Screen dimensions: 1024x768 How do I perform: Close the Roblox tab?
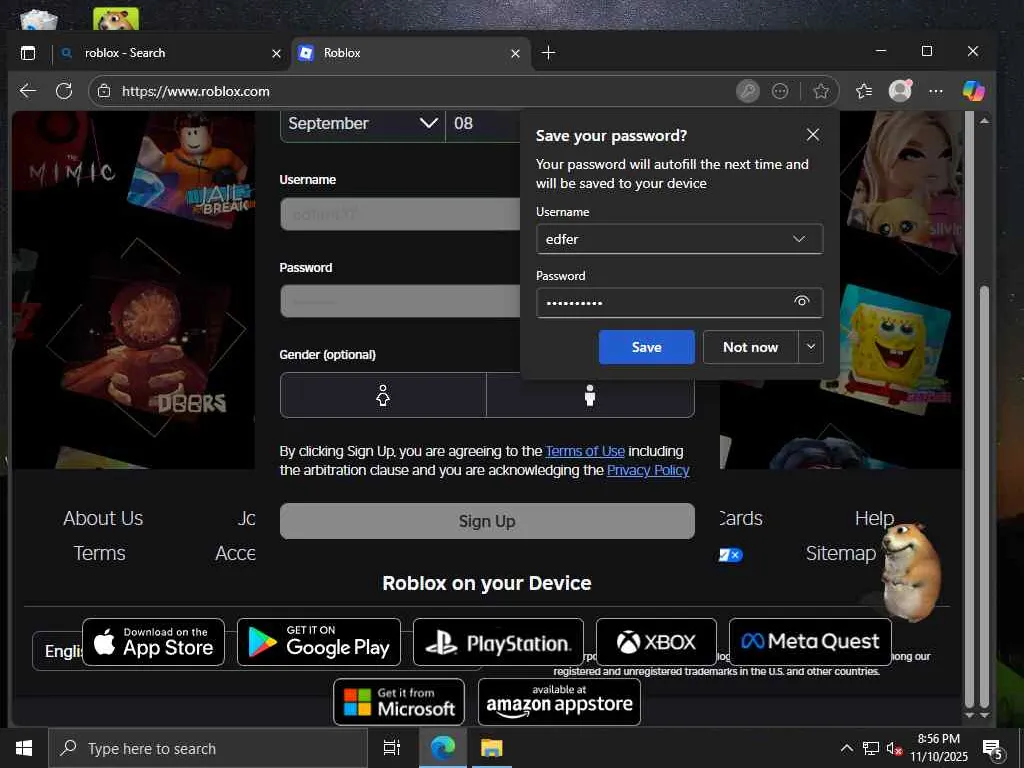pyautogui.click(x=515, y=54)
